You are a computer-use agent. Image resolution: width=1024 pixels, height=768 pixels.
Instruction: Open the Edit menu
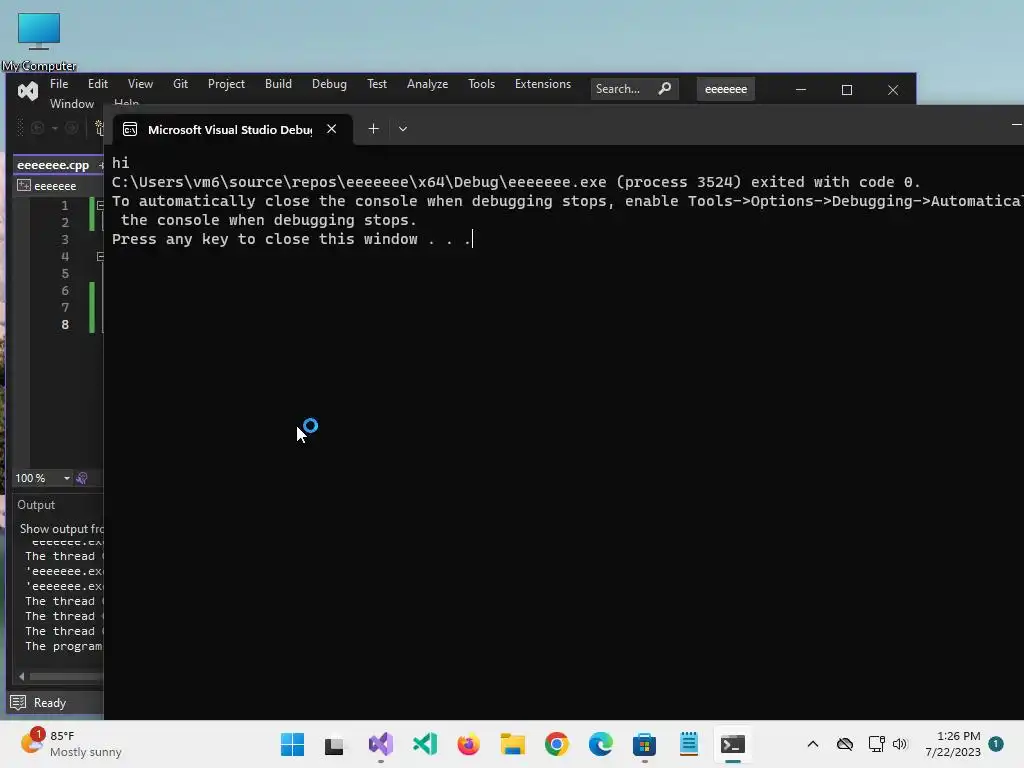coord(97,84)
